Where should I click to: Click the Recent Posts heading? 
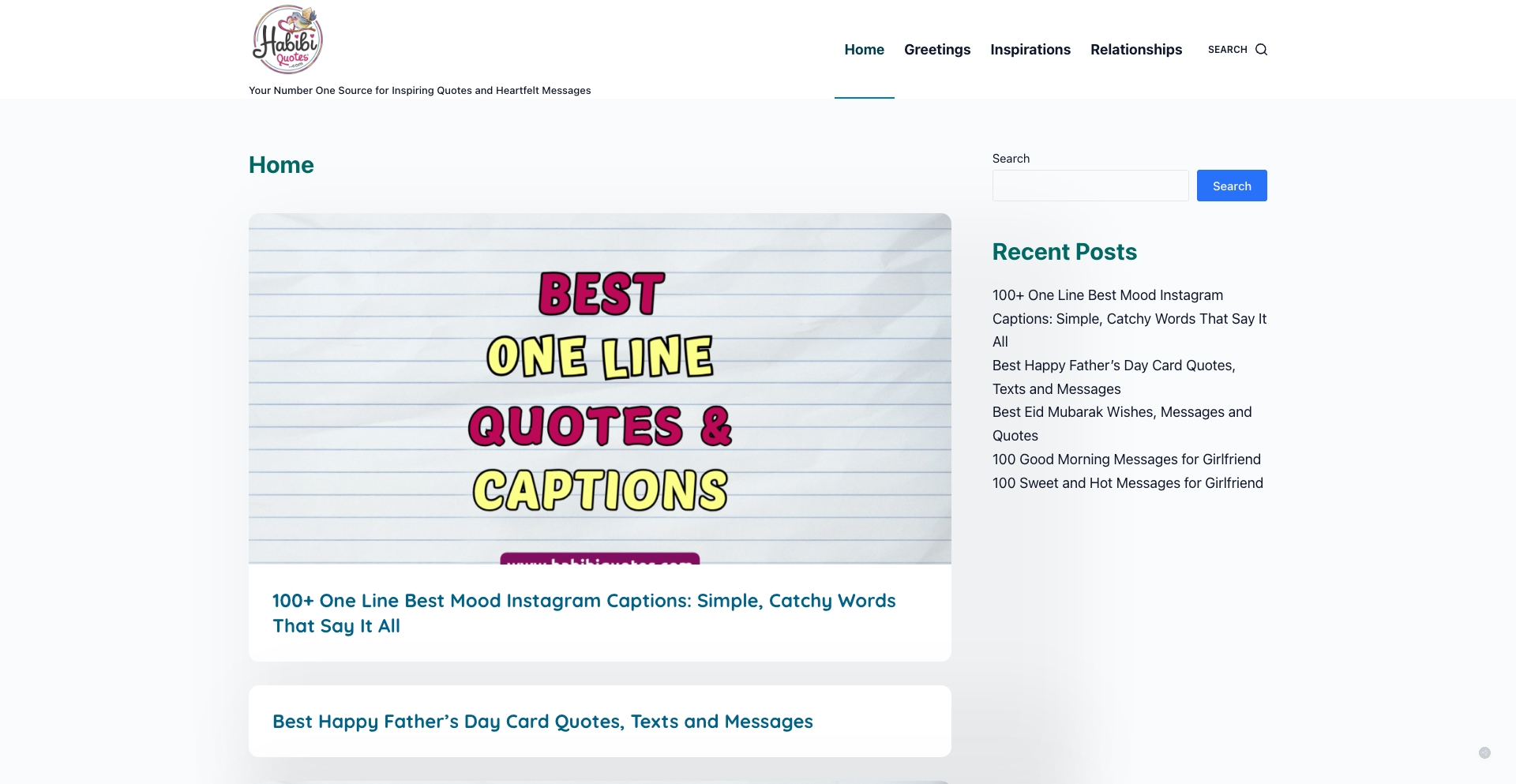coord(1064,251)
